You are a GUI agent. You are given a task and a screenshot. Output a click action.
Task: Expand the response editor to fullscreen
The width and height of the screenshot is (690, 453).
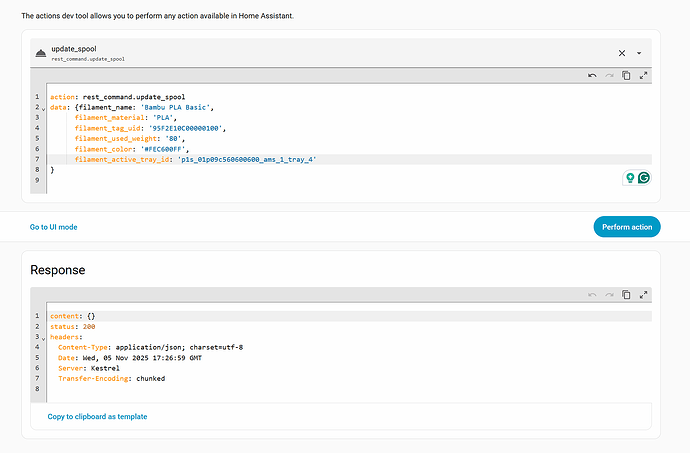643,295
